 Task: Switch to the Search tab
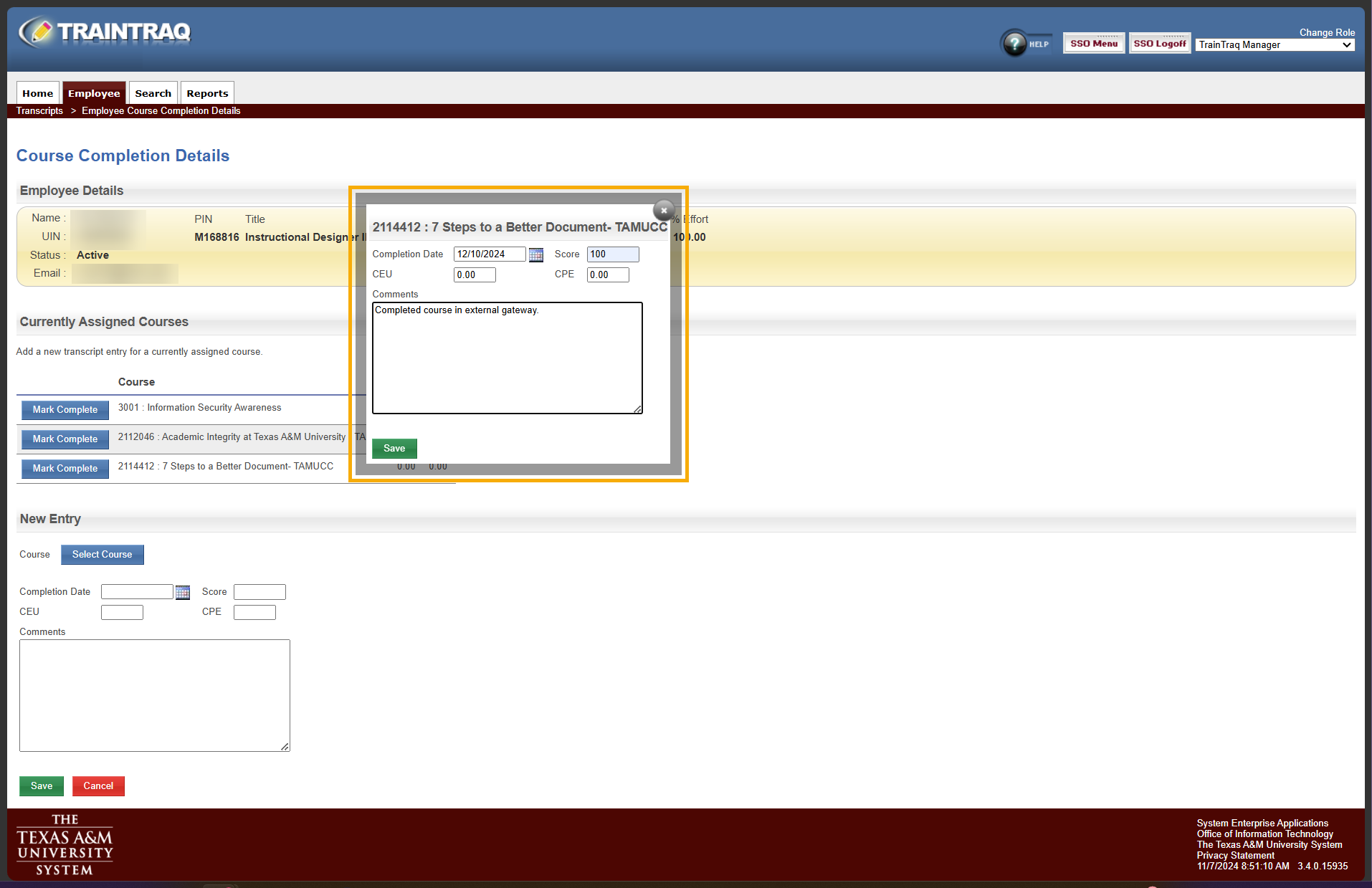pyautogui.click(x=153, y=92)
